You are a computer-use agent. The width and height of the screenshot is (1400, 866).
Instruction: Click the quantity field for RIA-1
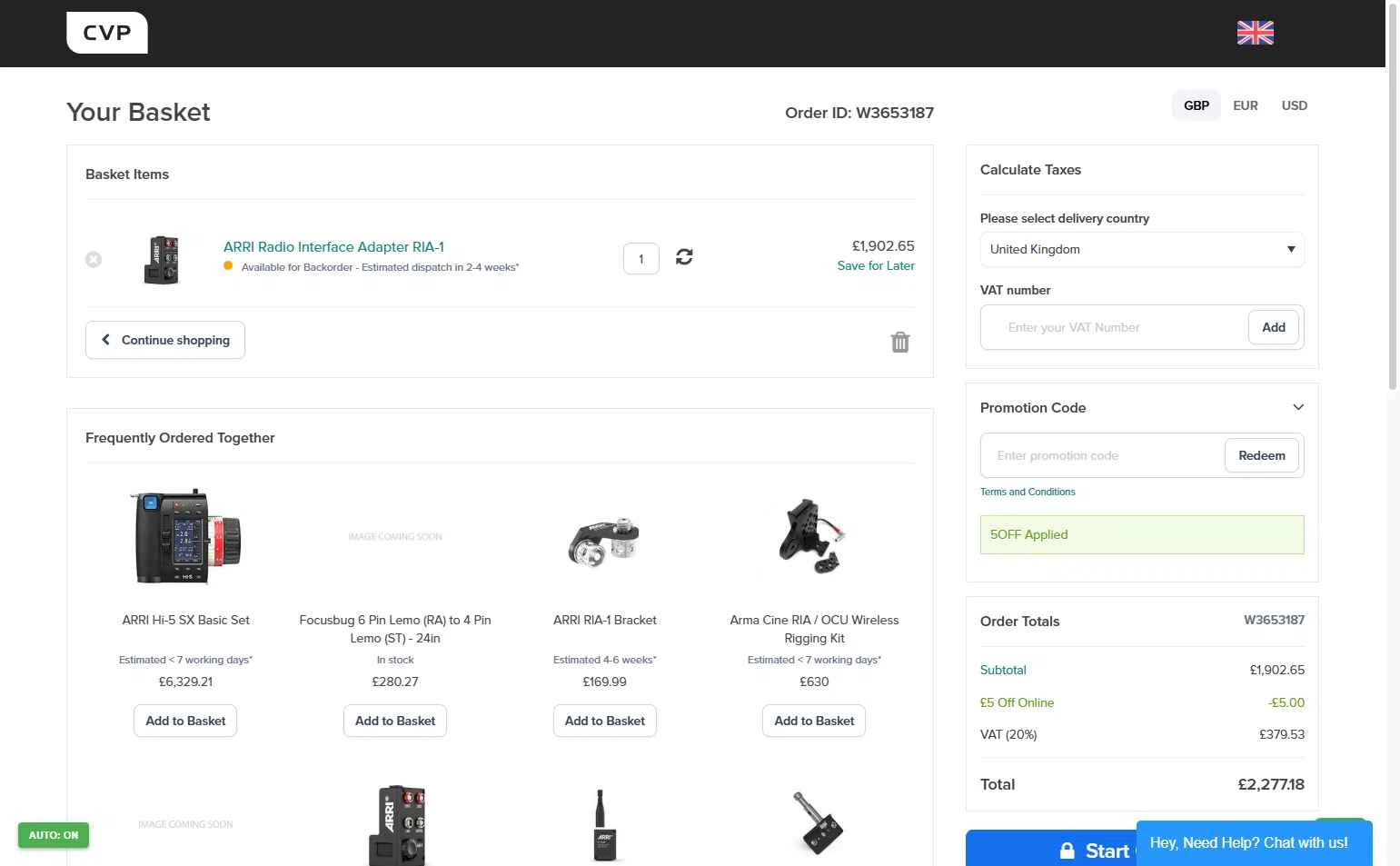point(640,259)
